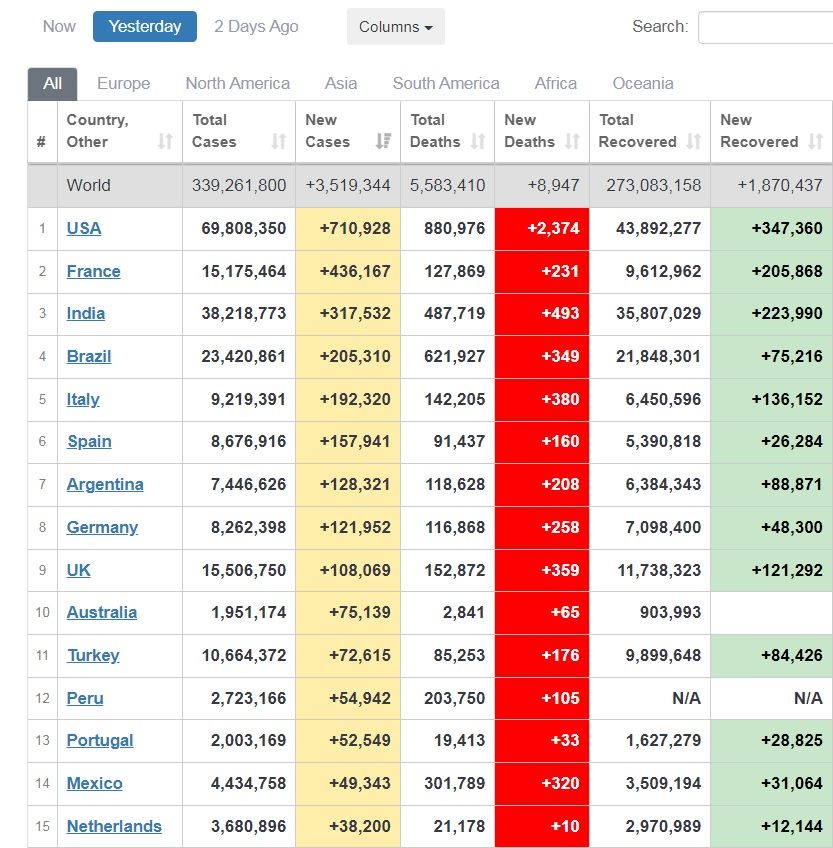Screen dimensions: 833x848
Task: Sort by New Recovered arrows icon
Action: 815,142
